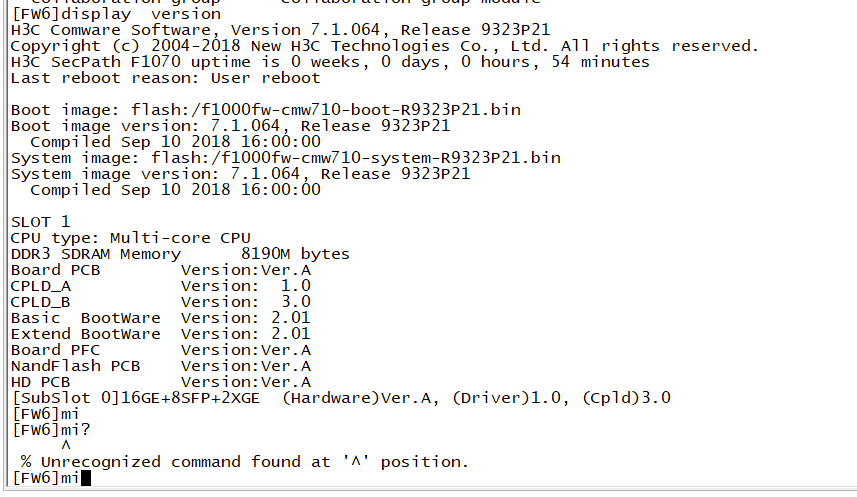The image size is (857, 497).
Task: Click the CPLD_B version 3.0 line
Action: 160,302
